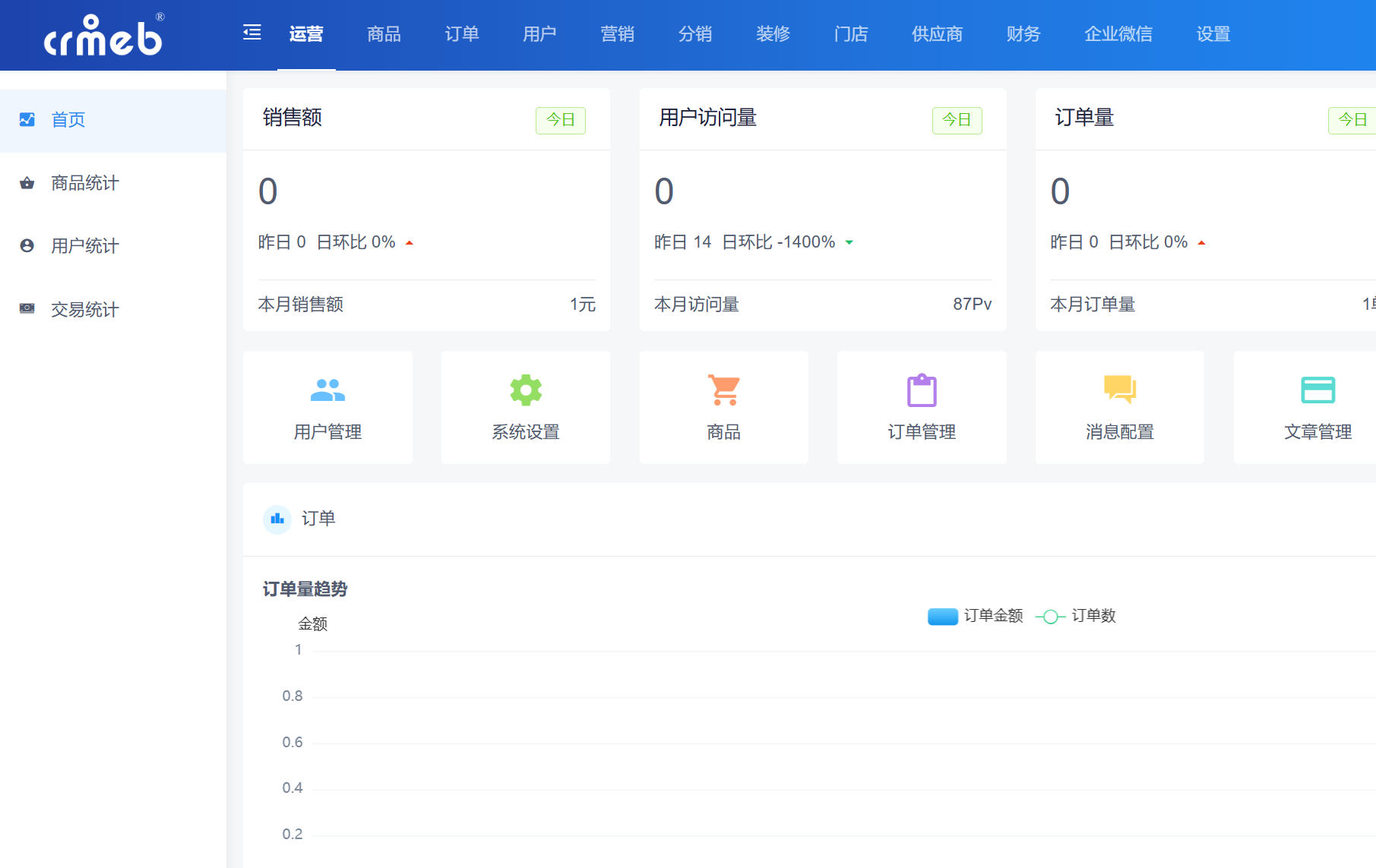The height and width of the screenshot is (868, 1376).
Task: Click the 订单量 card title
Action: pos(1084,118)
